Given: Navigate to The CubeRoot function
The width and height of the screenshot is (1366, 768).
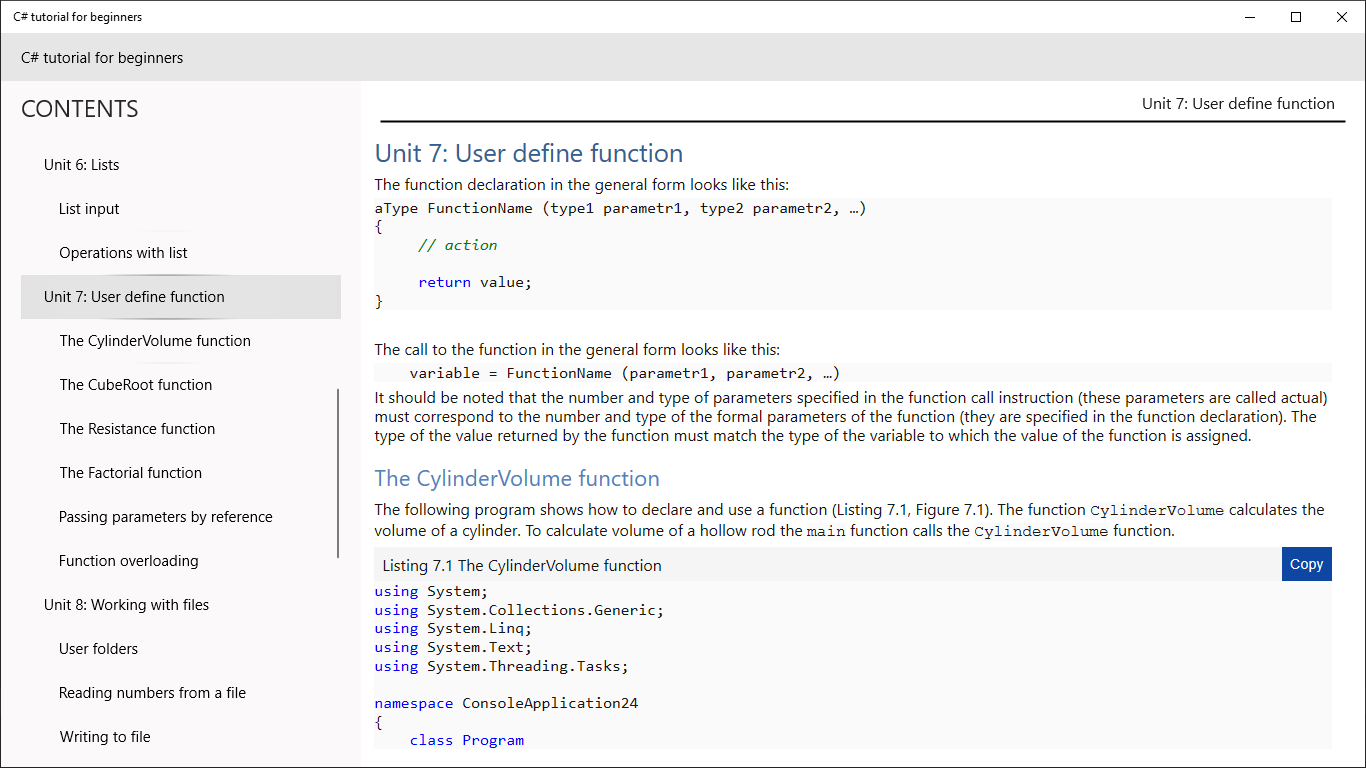Looking at the screenshot, I should (136, 385).
